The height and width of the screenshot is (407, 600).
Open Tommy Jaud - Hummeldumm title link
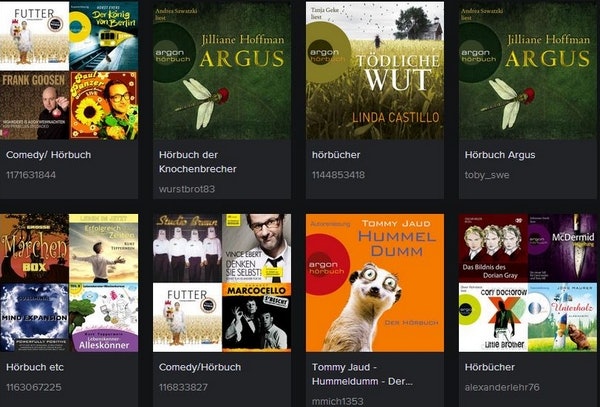tap(362, 374)
